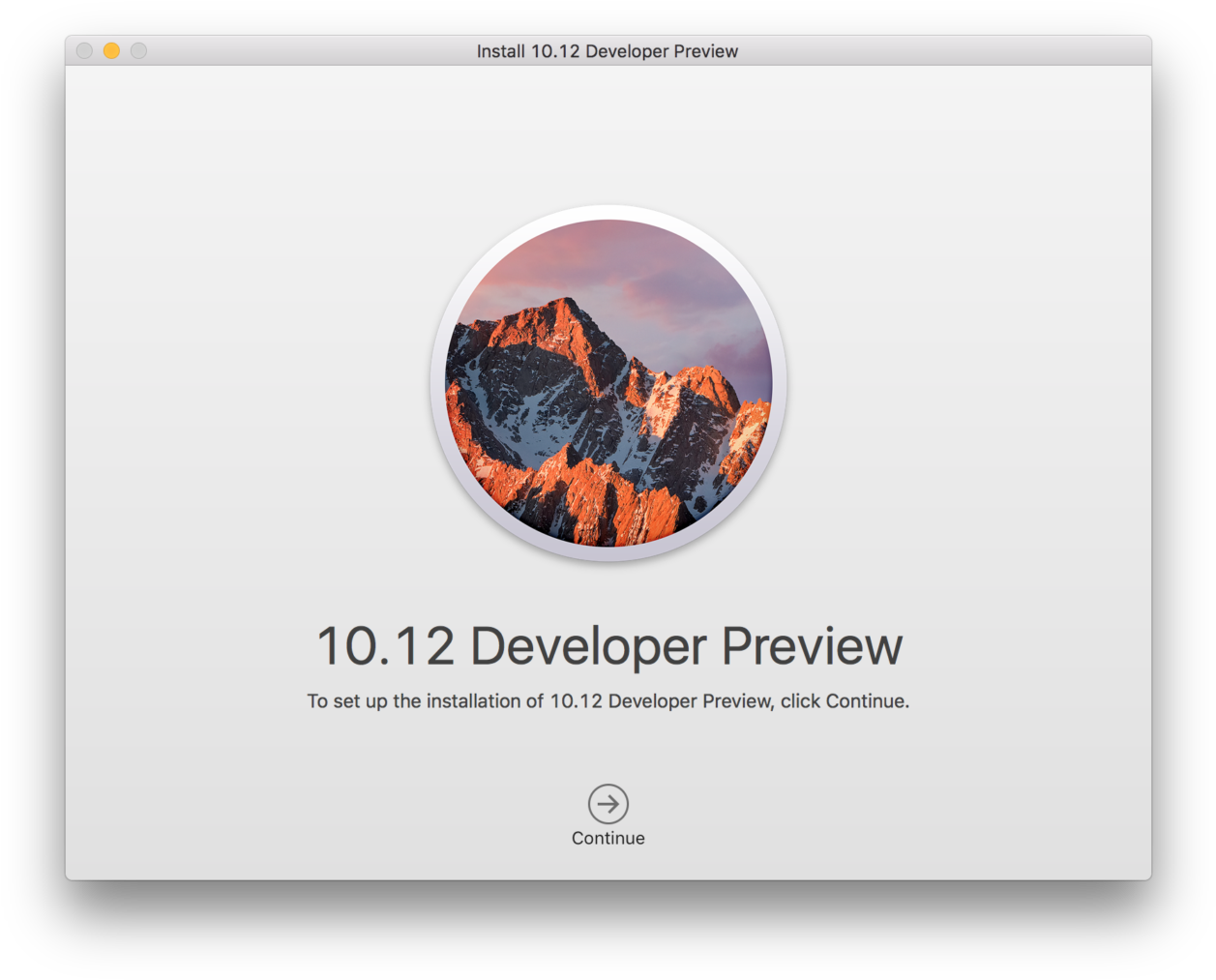1216x980 pixels.
Task: Click the large '10.12 Developer Preview' heading
Action: 608,646
